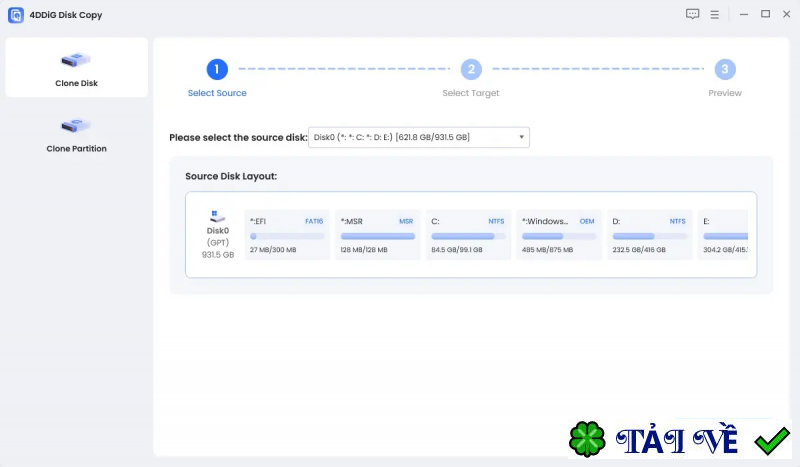Click step 3 circle icon

[724, 69]
